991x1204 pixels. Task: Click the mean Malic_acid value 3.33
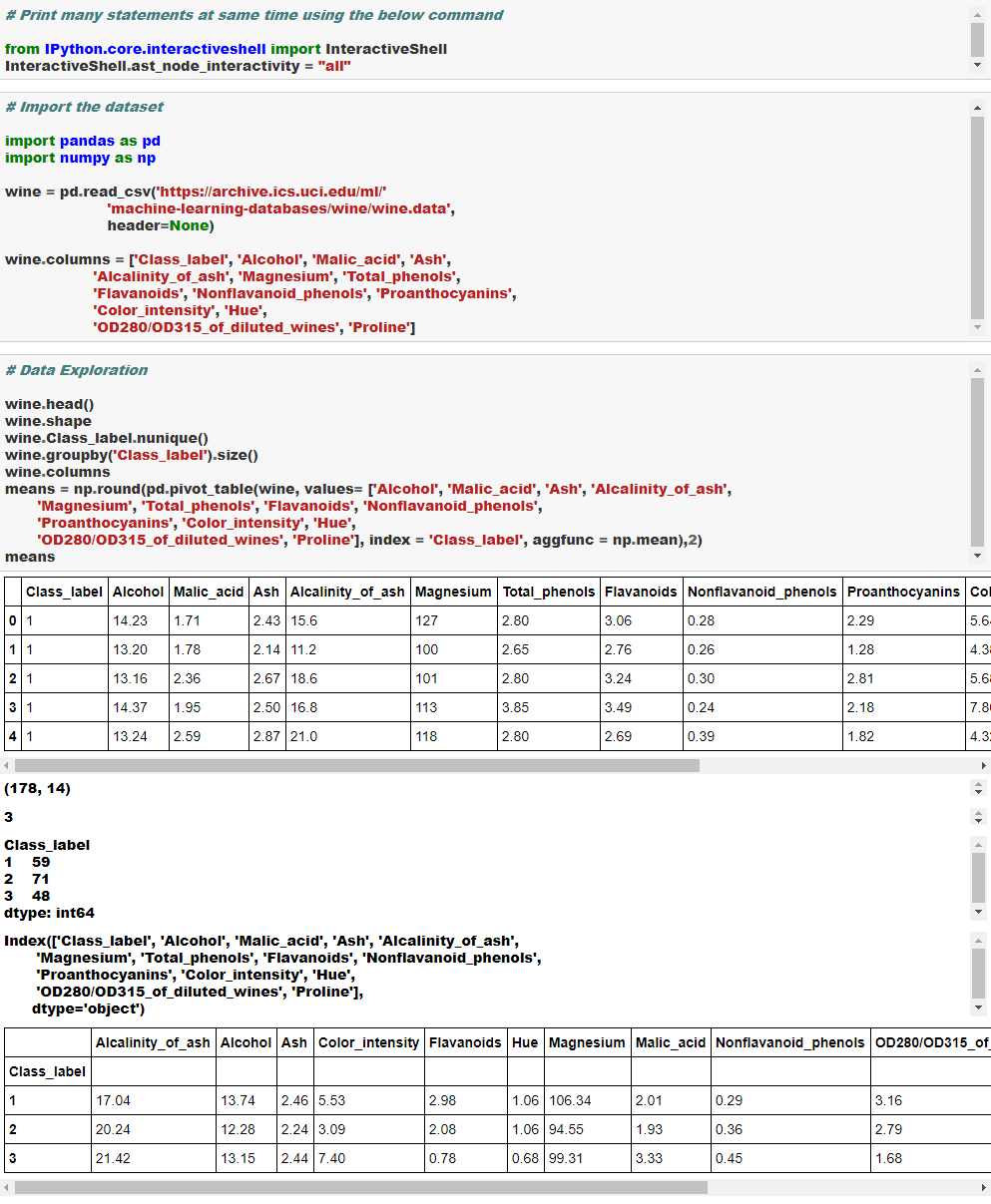click(x=650, y=1158)
